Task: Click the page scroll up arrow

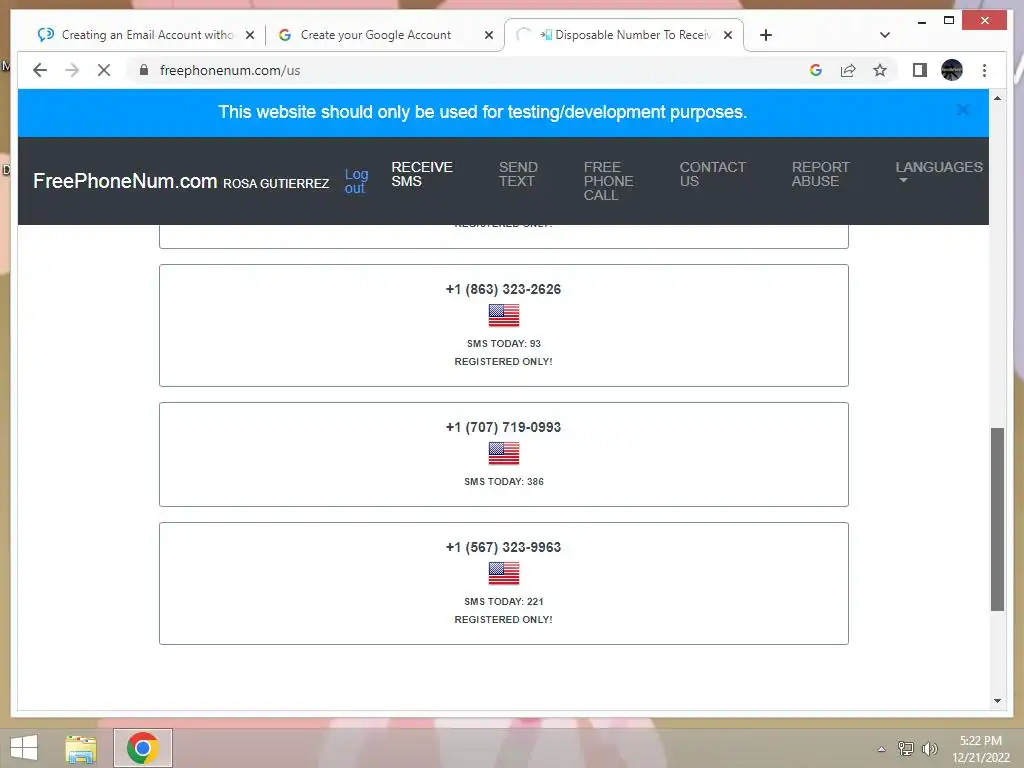Action: click(x=997, y=98)
